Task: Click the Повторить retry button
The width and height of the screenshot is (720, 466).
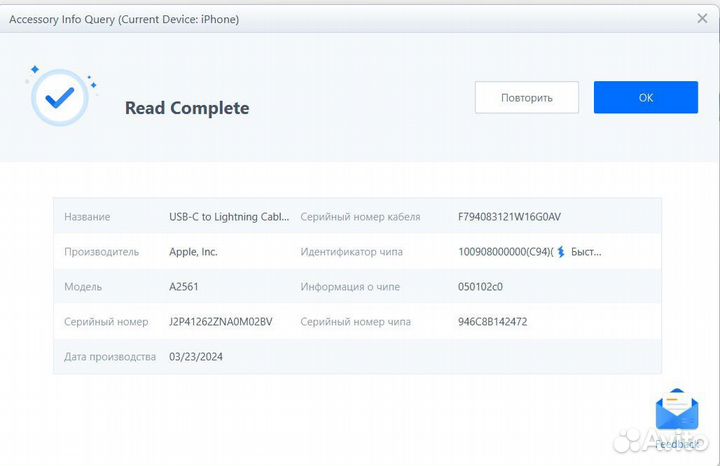Action: coord(527,97)
